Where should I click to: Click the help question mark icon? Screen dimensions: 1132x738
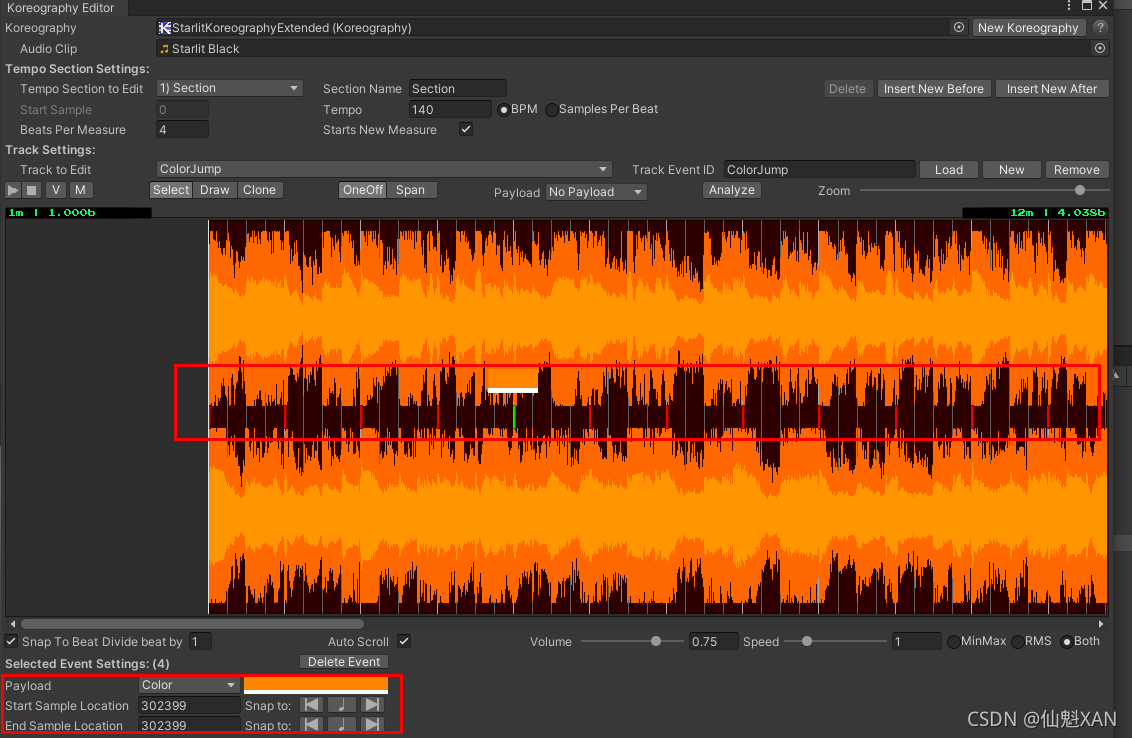coord(1101,28)
